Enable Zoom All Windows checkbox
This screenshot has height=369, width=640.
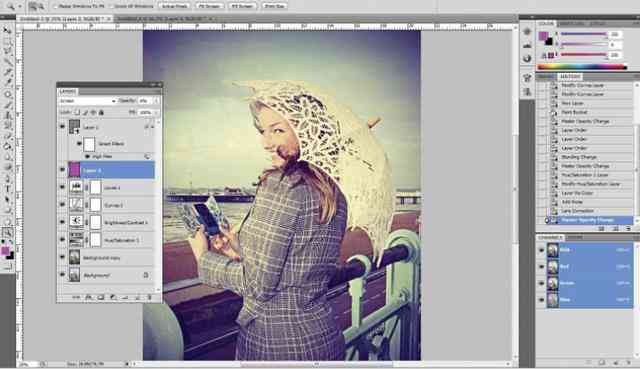111,6
